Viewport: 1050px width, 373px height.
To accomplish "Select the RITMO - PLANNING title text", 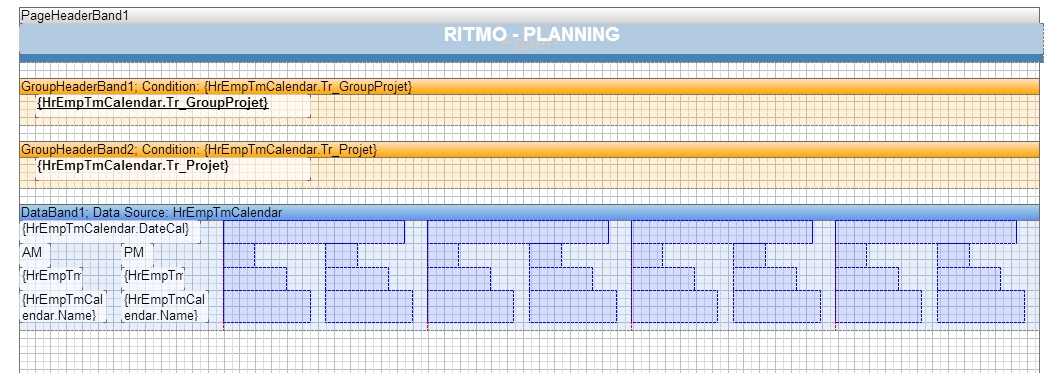I will 532,34.
